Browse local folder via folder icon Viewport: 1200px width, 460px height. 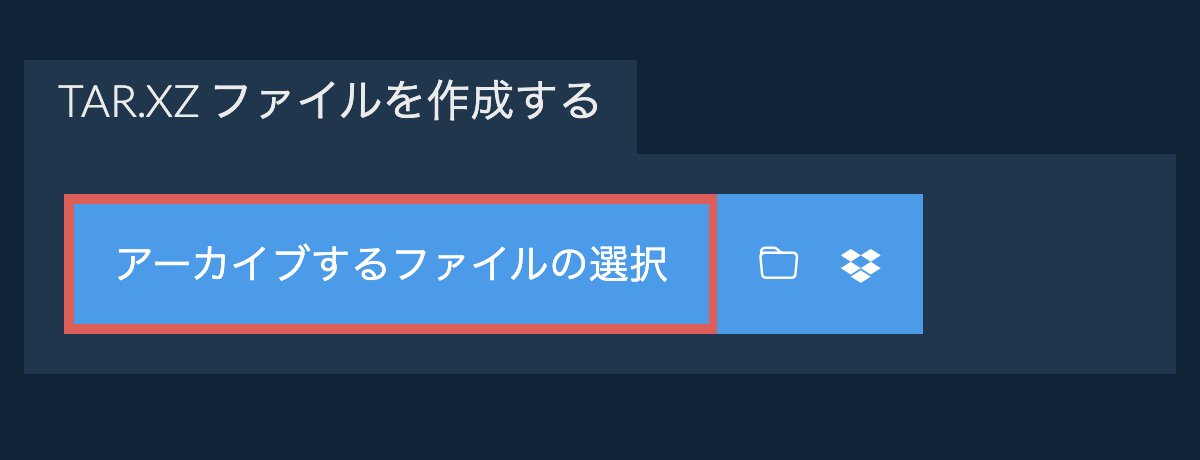pyautogui.click(x=778, y=264)
